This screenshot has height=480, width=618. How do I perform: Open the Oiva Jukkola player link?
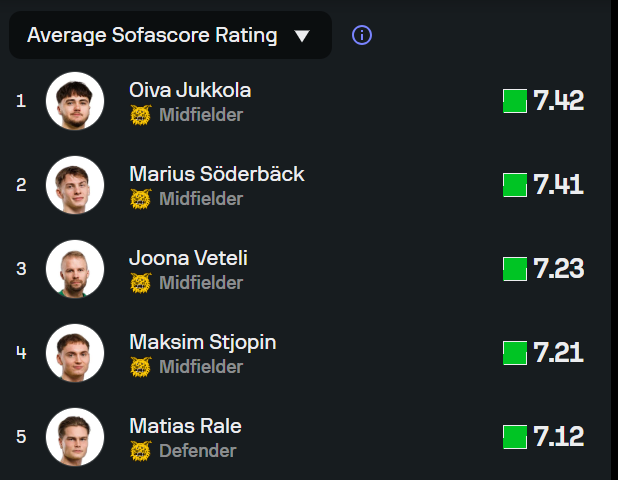190,90
